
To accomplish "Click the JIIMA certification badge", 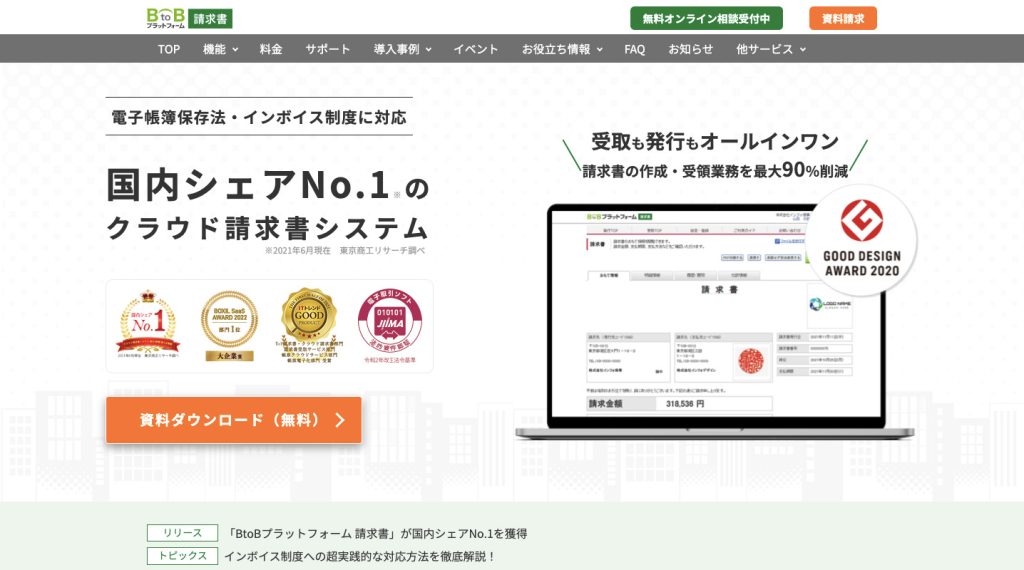I will click(x=389, y=323).
